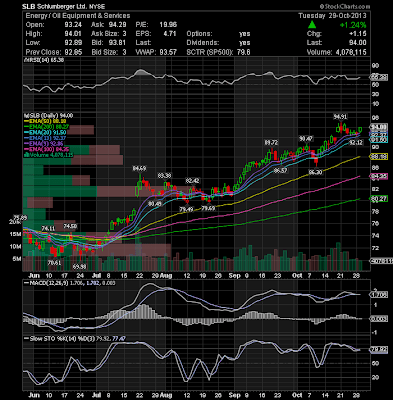Click the High value 94.01
The height and width of the screenshot is (400, 393).
(x=73, y=34)
